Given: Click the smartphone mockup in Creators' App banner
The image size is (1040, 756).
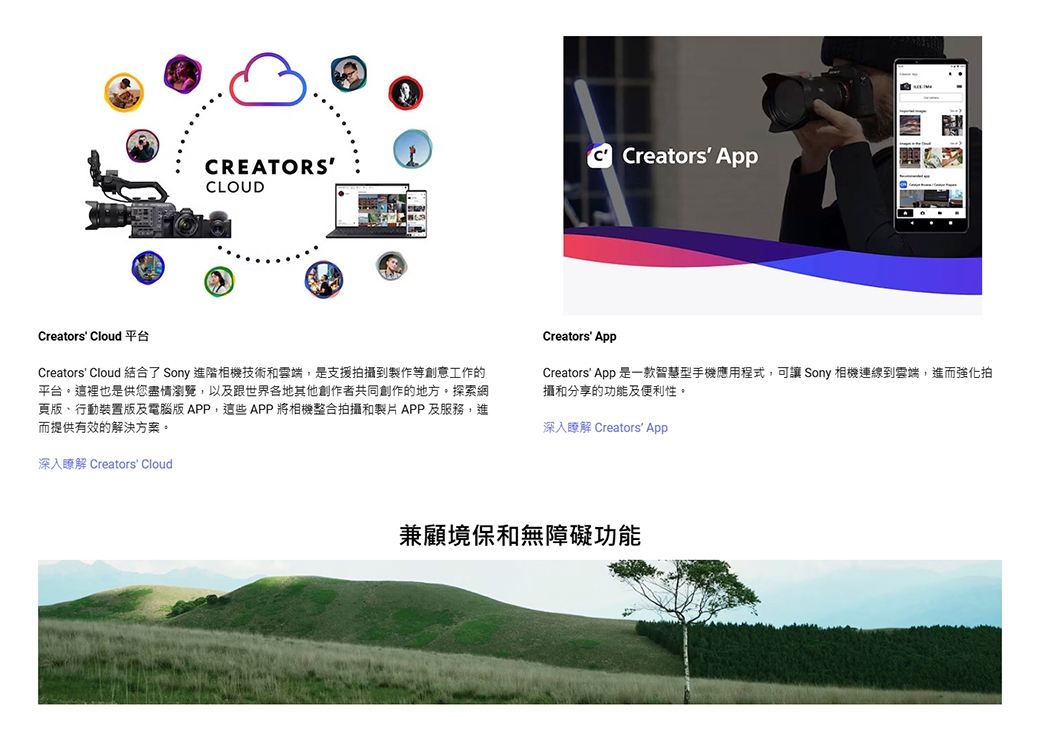Looking at the screenshot, I should [x=930, y=146].
